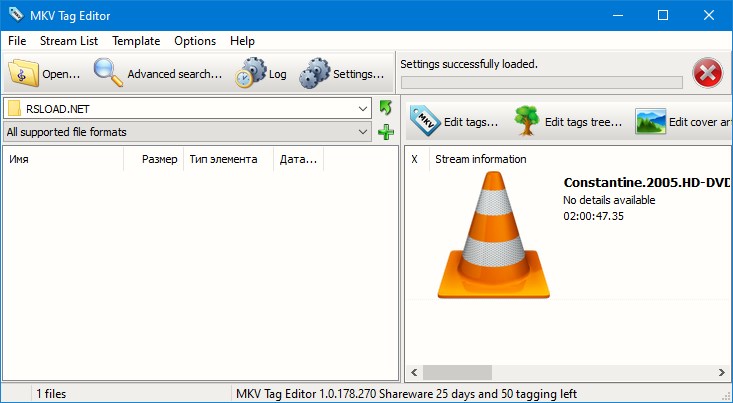Screen dimensions: 733x403
Task: Click green up-folder arrow icon
Action: pos(386,108)
